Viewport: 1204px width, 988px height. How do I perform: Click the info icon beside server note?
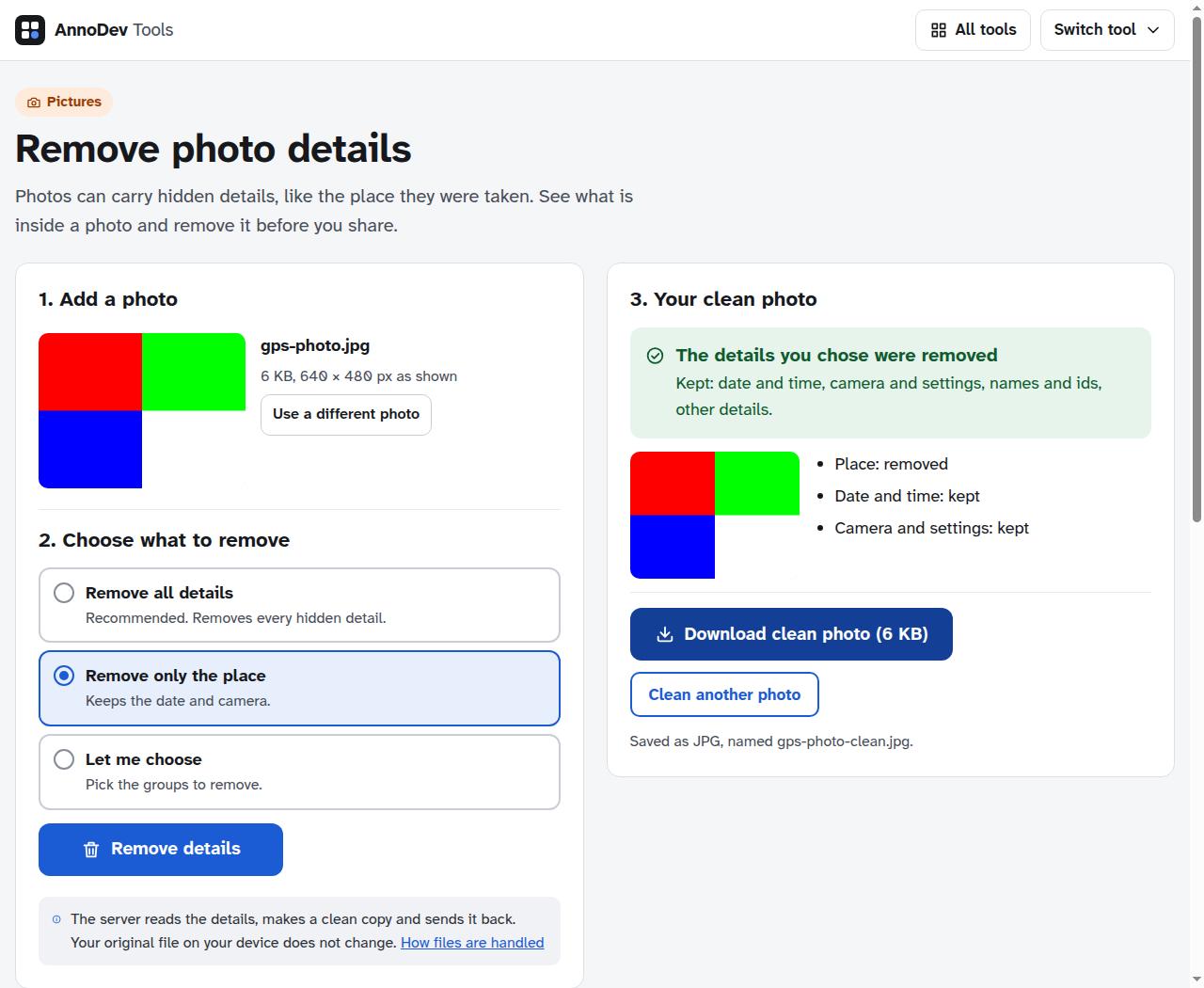click(56, 919)
